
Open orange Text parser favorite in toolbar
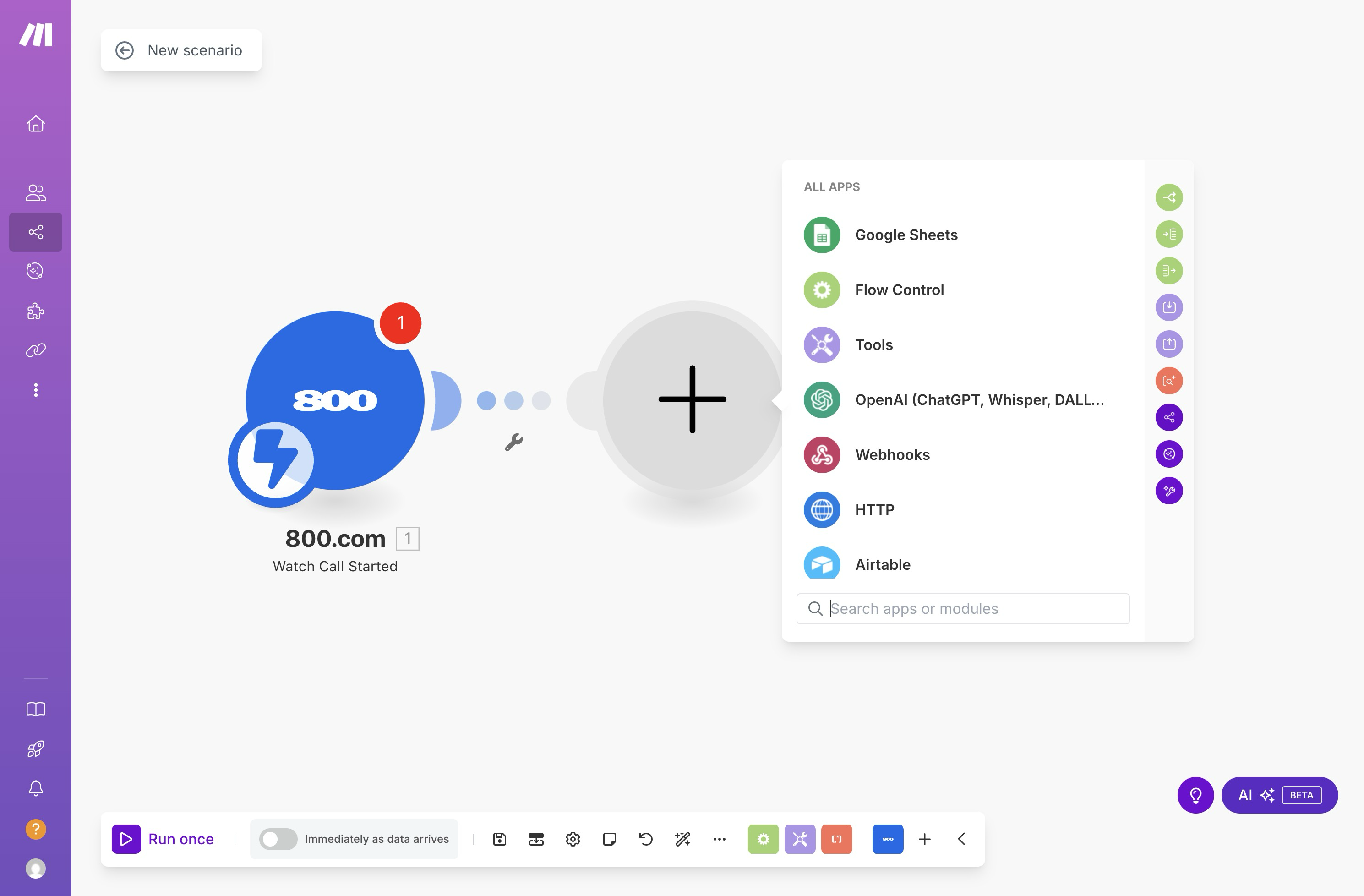[x=836, y=839]
